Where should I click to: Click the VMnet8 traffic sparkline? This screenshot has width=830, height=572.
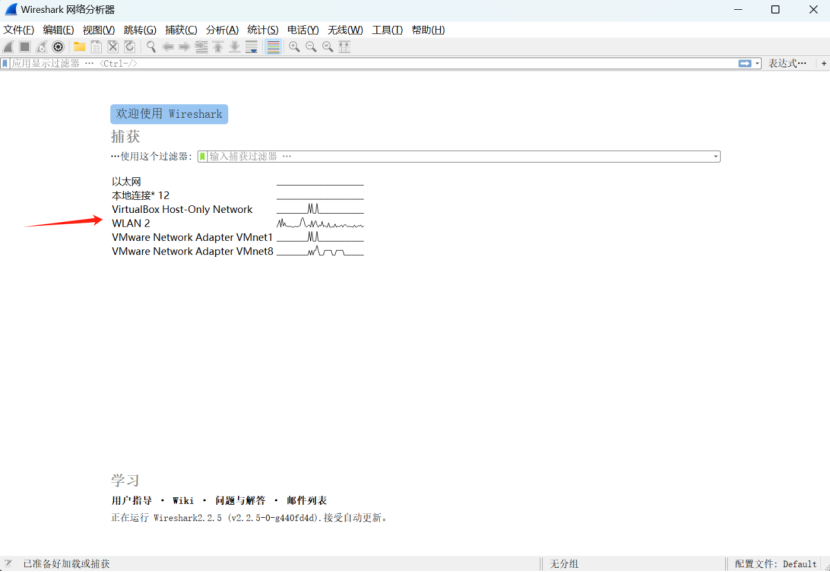tap(320, 251)
